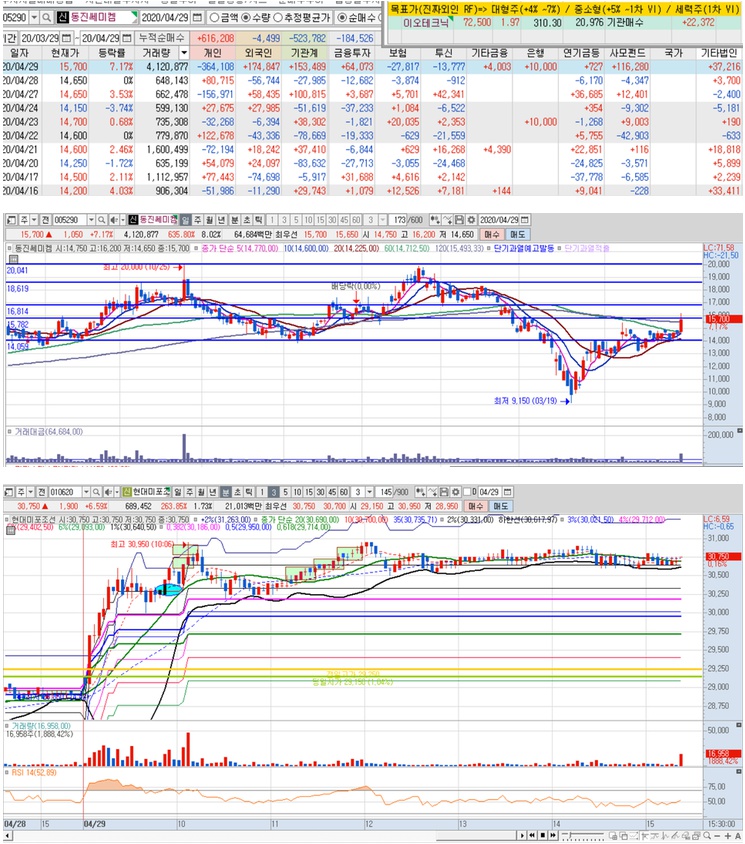This screenshot has height=844, width=745.
Task: Select the 순매수 radio button
Action: click(342, 18)
